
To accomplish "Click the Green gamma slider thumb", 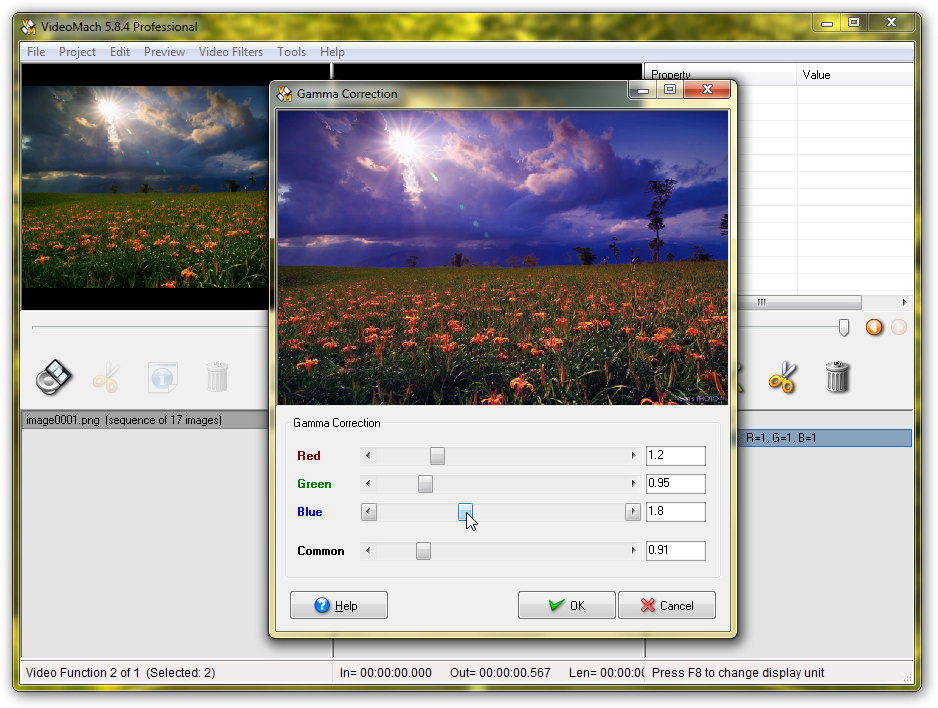I will [x=425, y=484].
